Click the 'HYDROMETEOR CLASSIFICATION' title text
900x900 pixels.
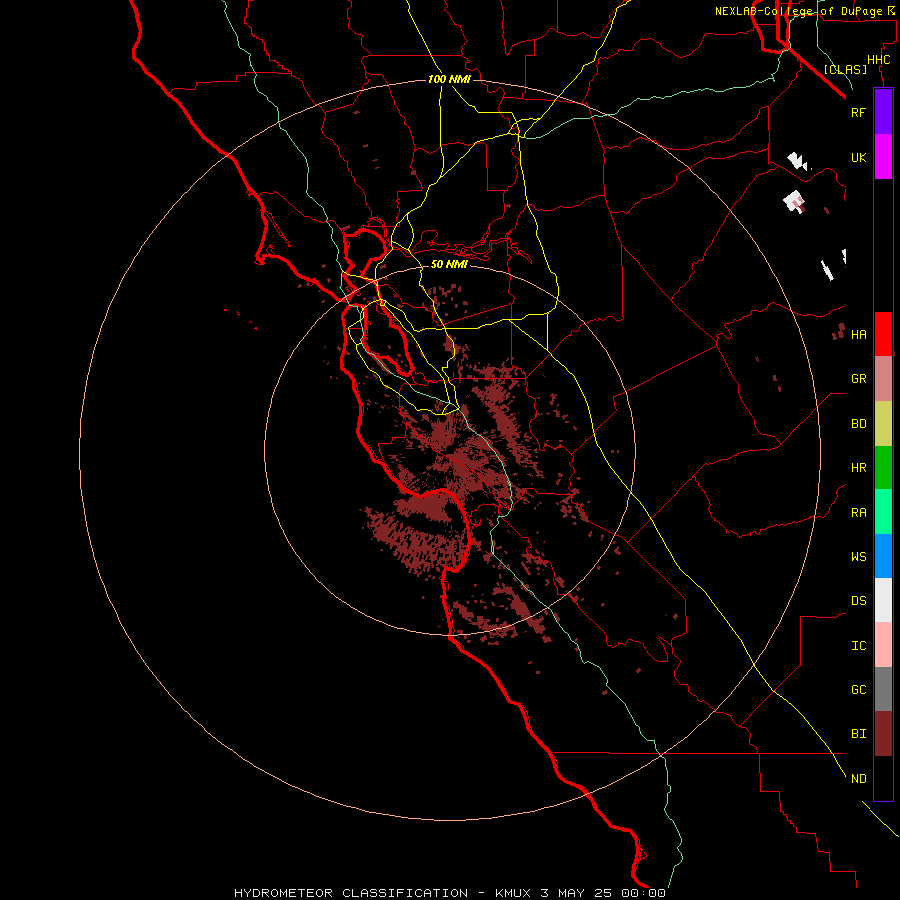tap(351, 893)
